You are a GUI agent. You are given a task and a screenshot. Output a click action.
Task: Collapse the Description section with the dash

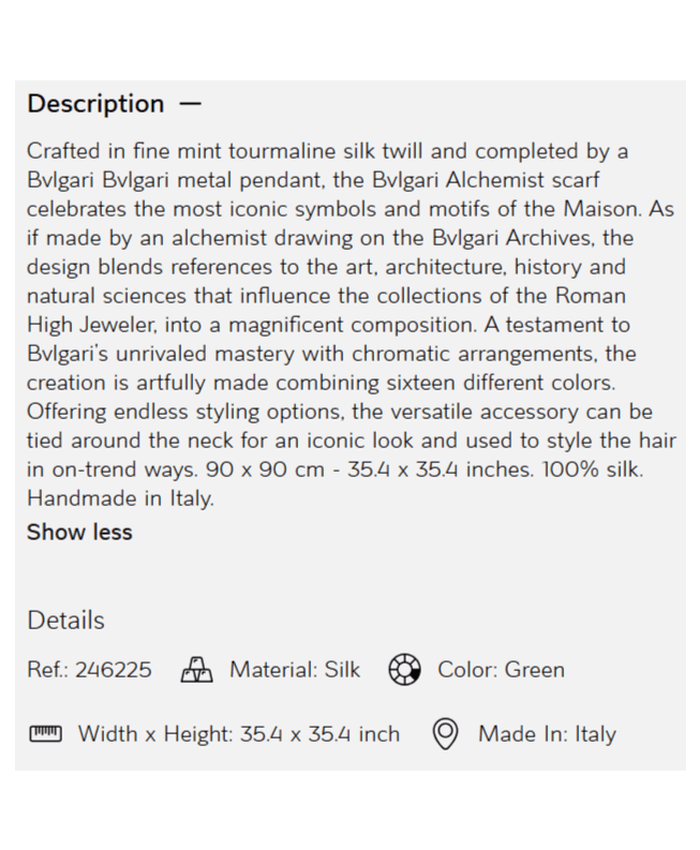tap(190, 104)
